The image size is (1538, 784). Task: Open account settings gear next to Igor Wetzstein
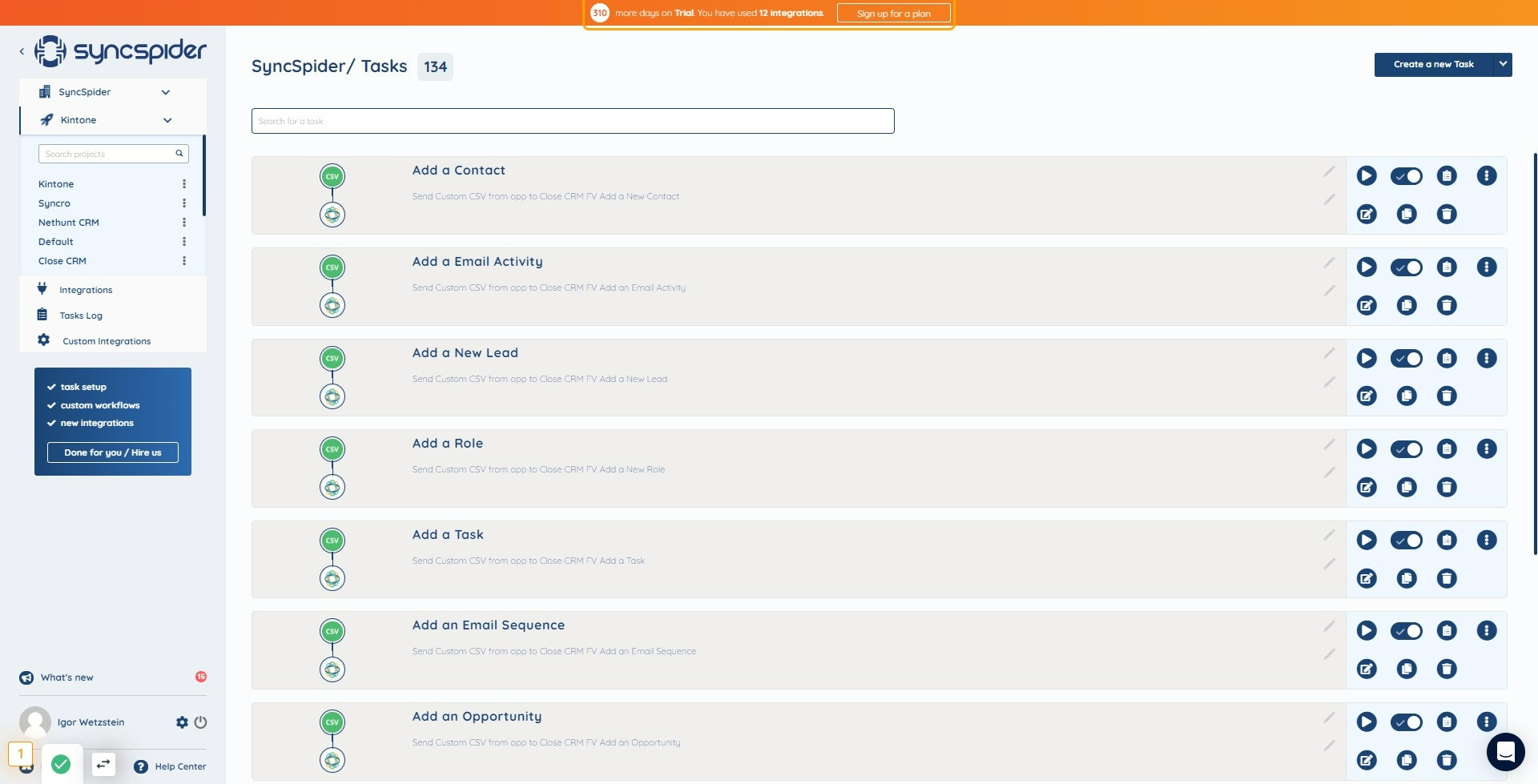pyautogui.click(x=182, y=722)
